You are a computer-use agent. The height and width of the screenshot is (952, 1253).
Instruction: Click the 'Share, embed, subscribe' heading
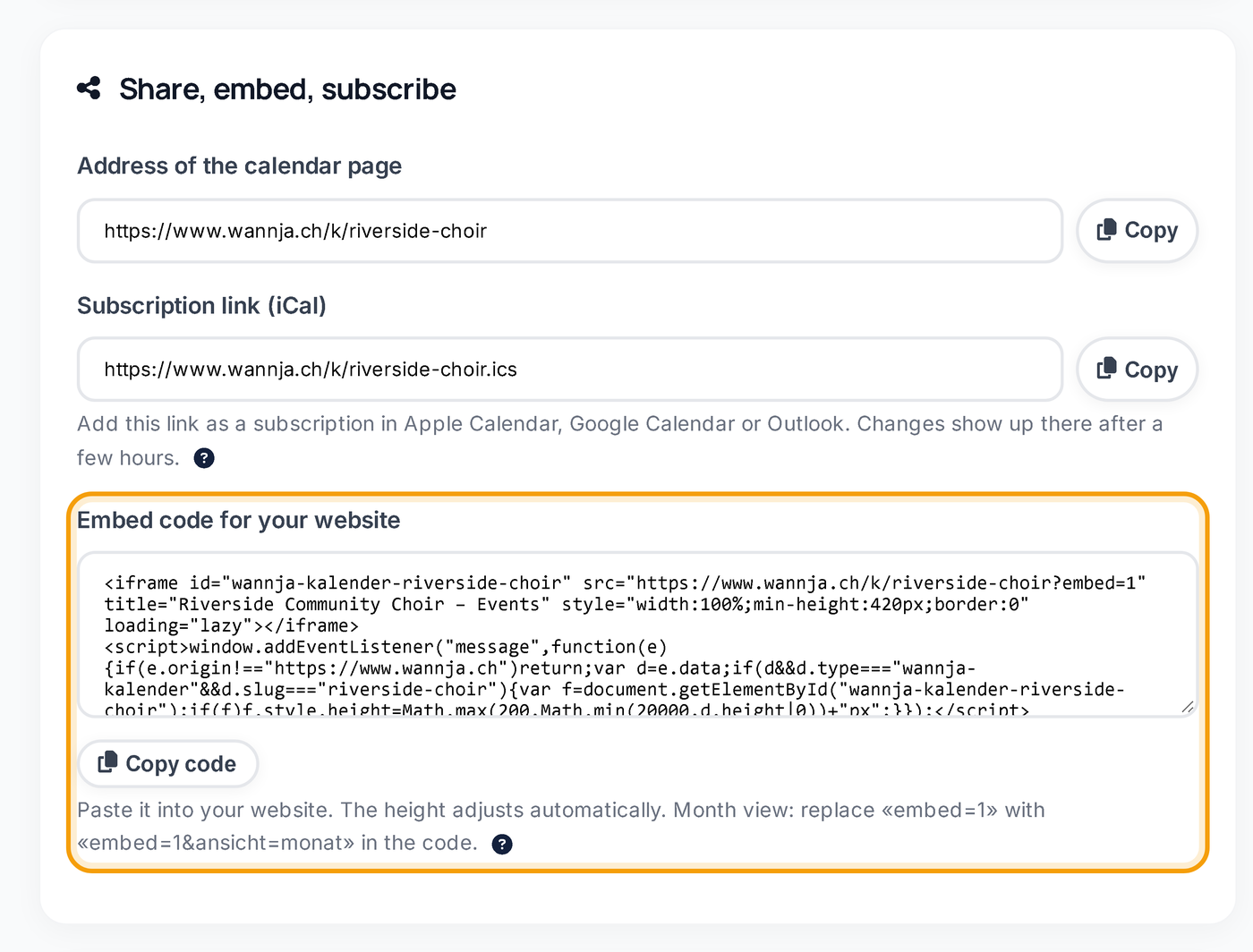click(287, 89)
